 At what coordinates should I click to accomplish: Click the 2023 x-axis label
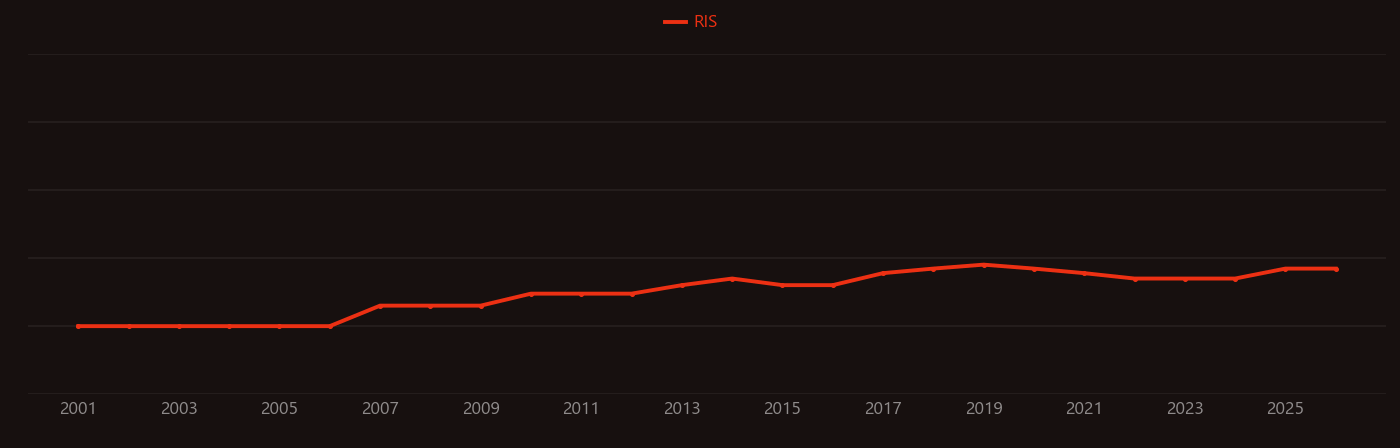point(1185,409)
